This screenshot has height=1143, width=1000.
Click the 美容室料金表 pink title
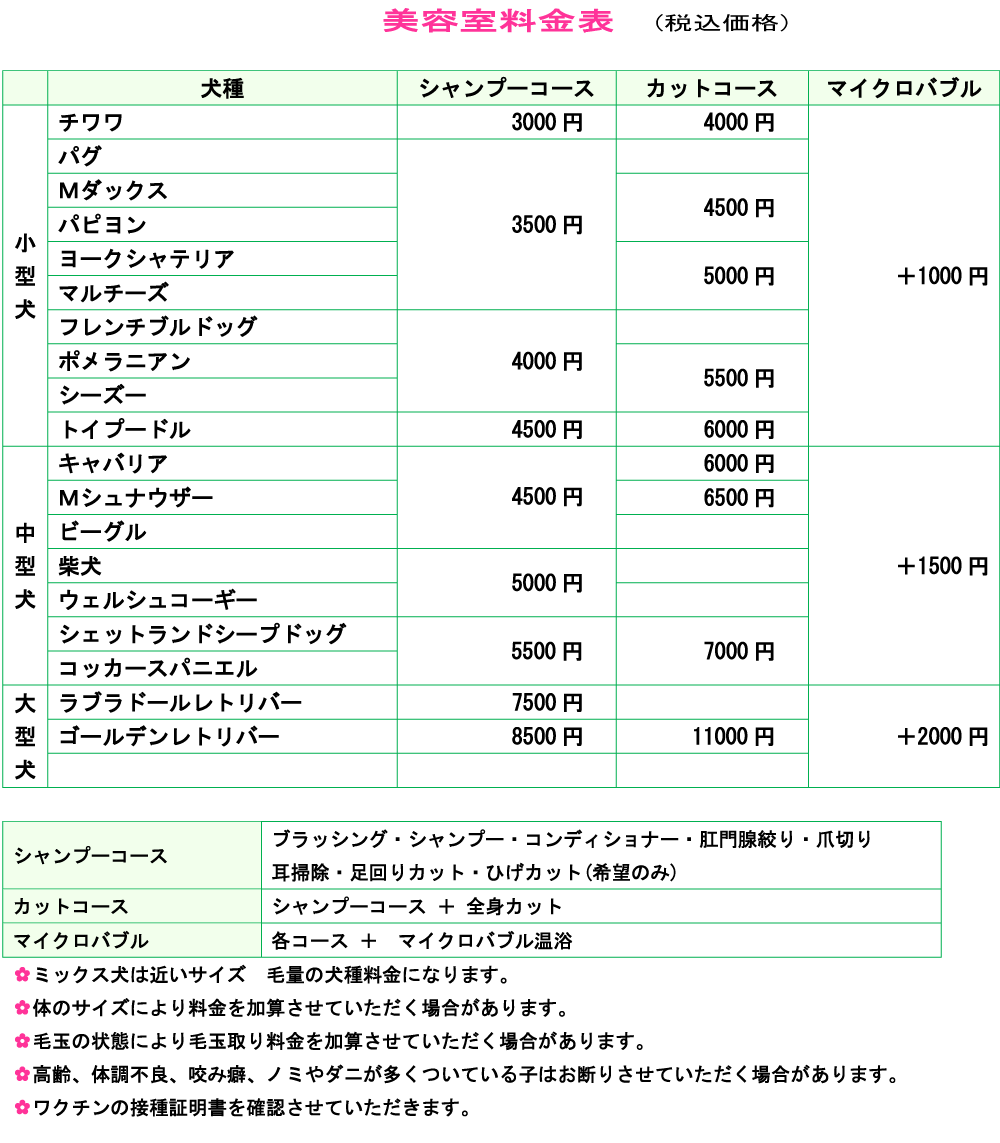498,22
